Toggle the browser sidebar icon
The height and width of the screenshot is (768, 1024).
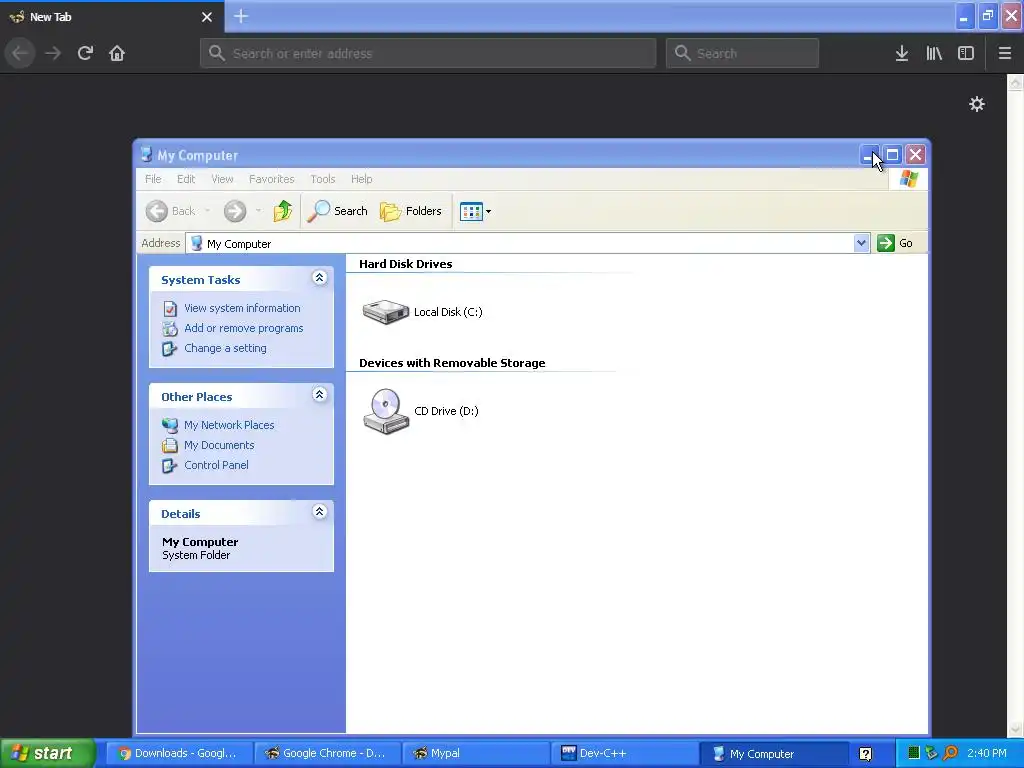pos(966,54)
